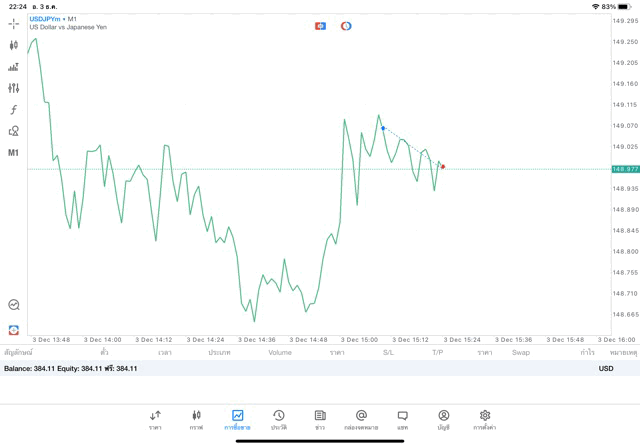Open the การตั้งค่า settings tab
This screenshot has height=447, width=640.
point(485,420)
